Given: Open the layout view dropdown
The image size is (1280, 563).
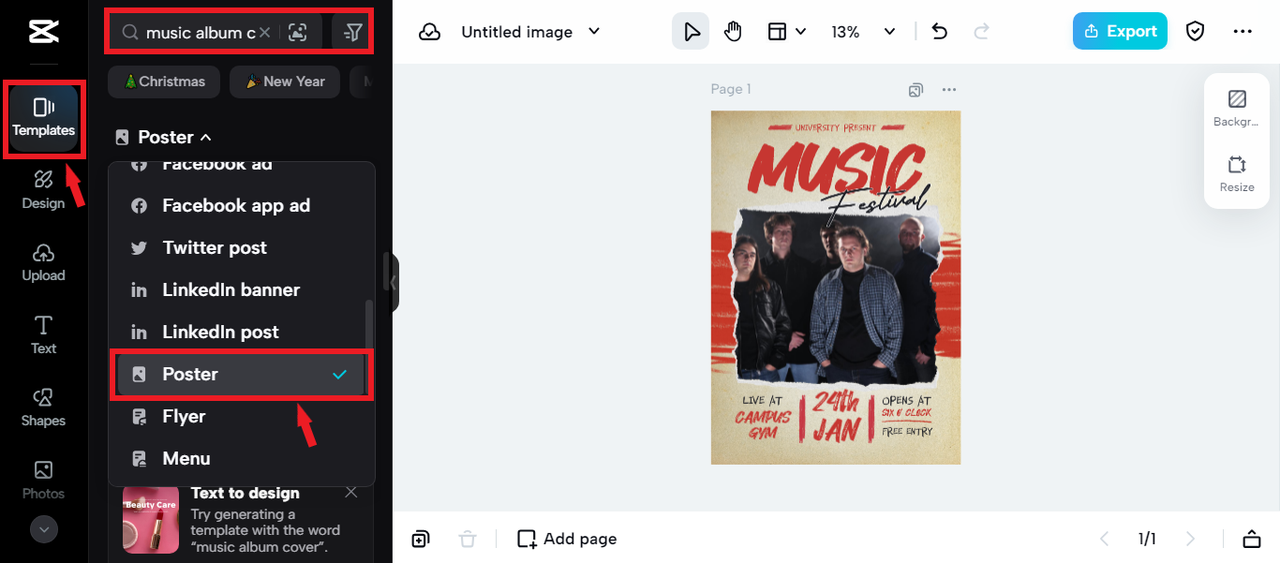Looking at the screenshot, I should pos(786,32).
